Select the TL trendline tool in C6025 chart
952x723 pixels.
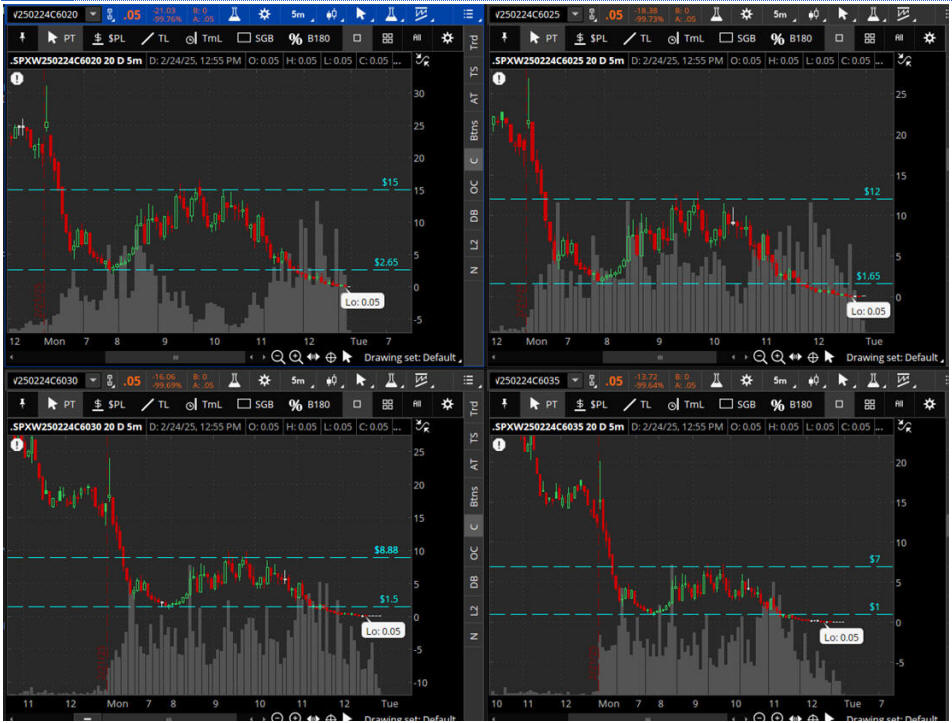point(636,38)
